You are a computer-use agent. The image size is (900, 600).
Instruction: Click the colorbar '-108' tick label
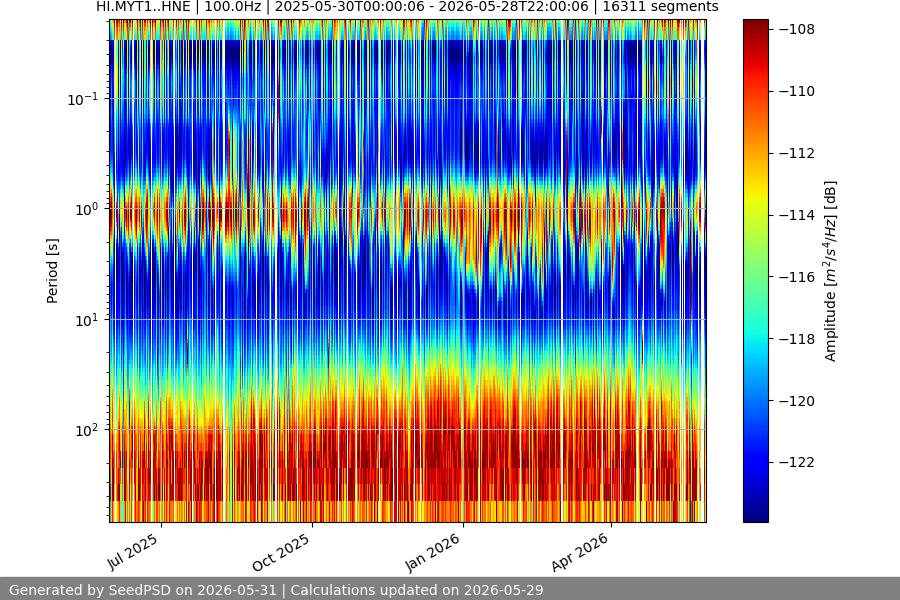(x=797, y=29)
